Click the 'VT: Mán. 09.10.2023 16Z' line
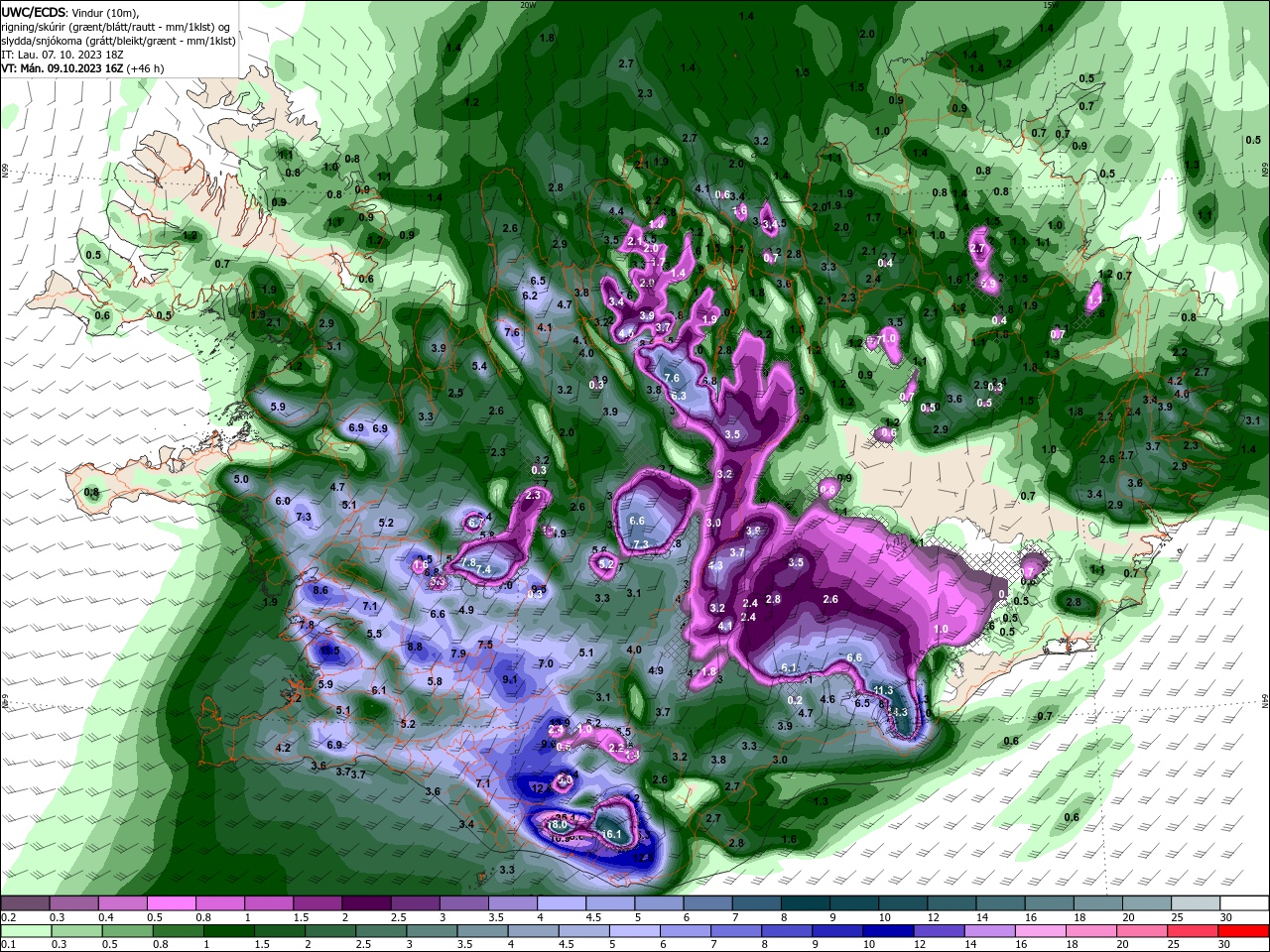 (82, 68)
